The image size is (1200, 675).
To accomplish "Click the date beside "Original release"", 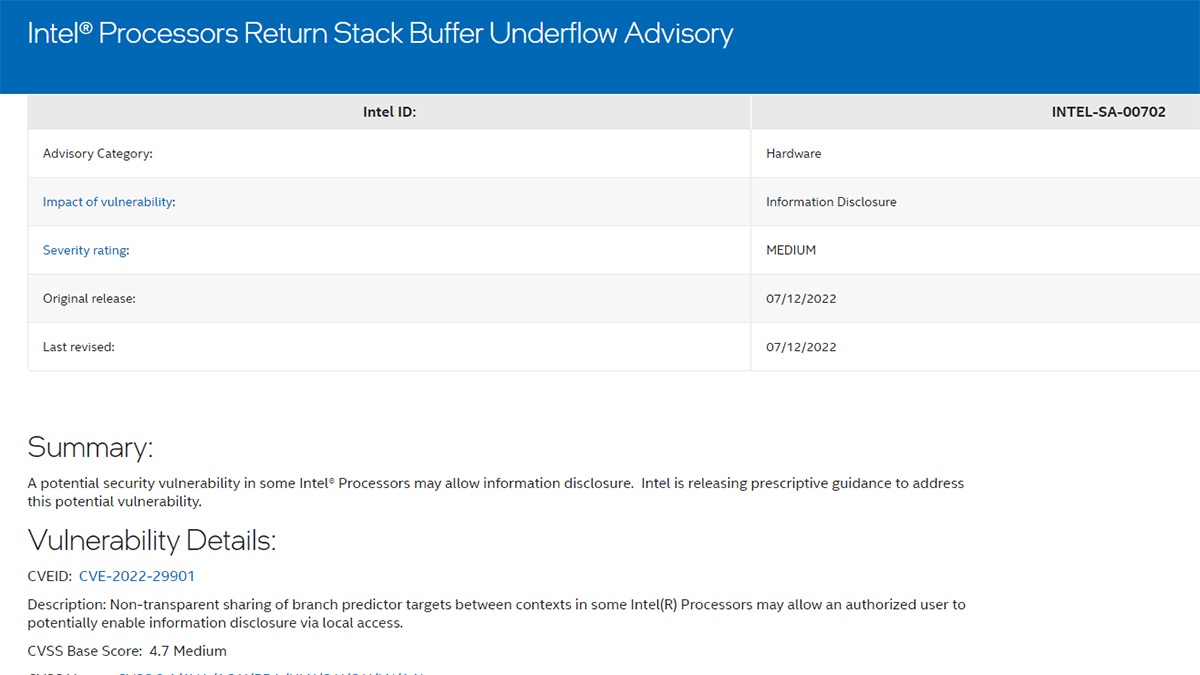I will click(801, 298).
